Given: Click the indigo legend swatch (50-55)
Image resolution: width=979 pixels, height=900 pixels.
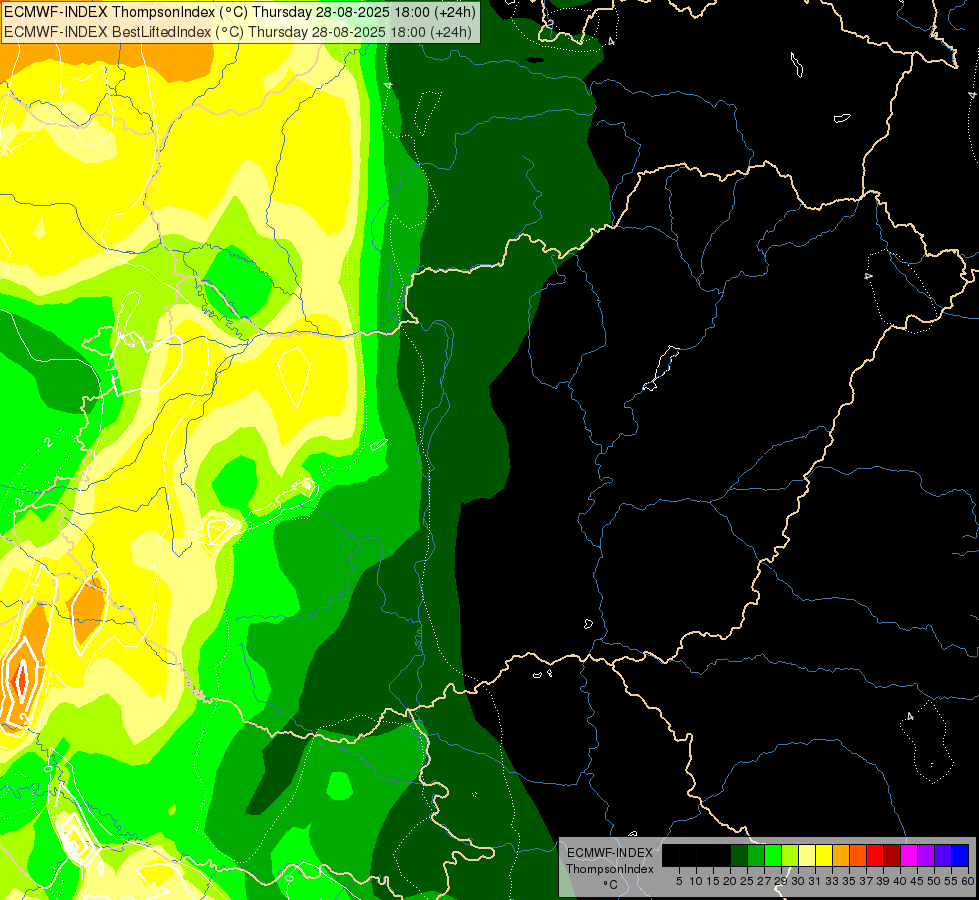Looking at the screenshot, I should (x=943, y=855).
